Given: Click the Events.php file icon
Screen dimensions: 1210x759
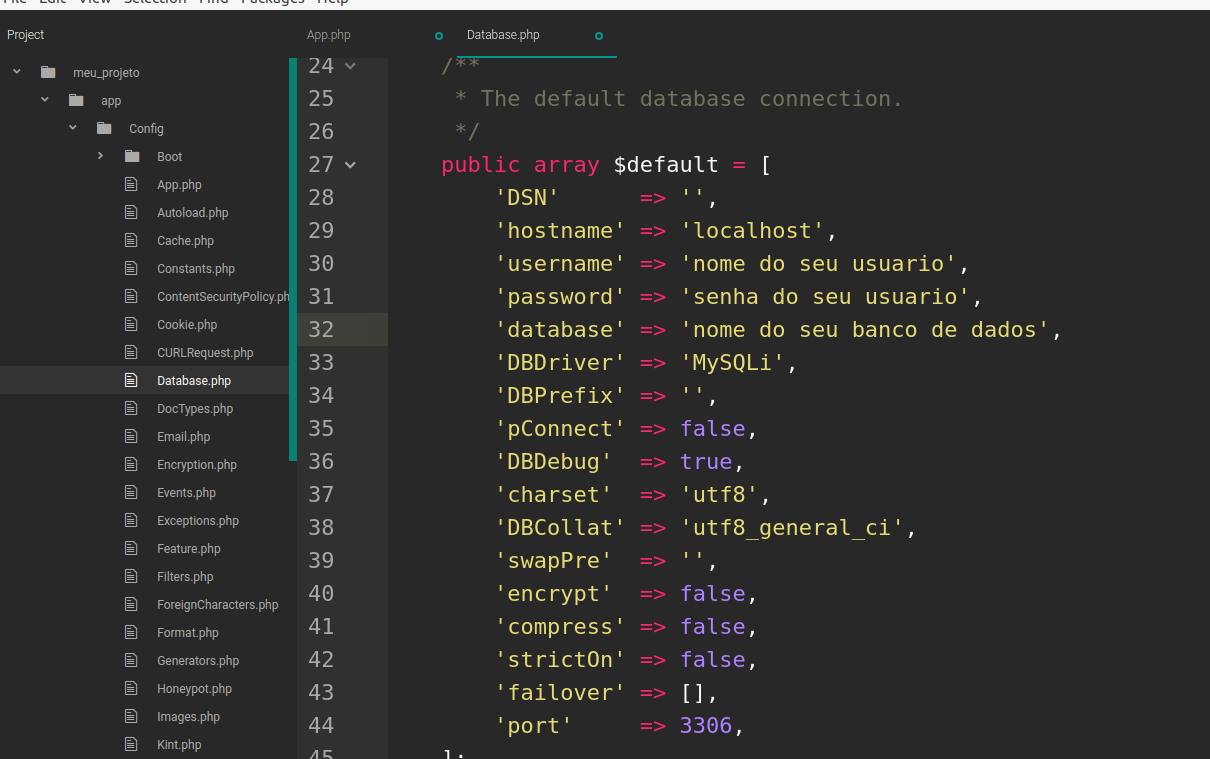Looking at the screenshot, I should (131, 492).
